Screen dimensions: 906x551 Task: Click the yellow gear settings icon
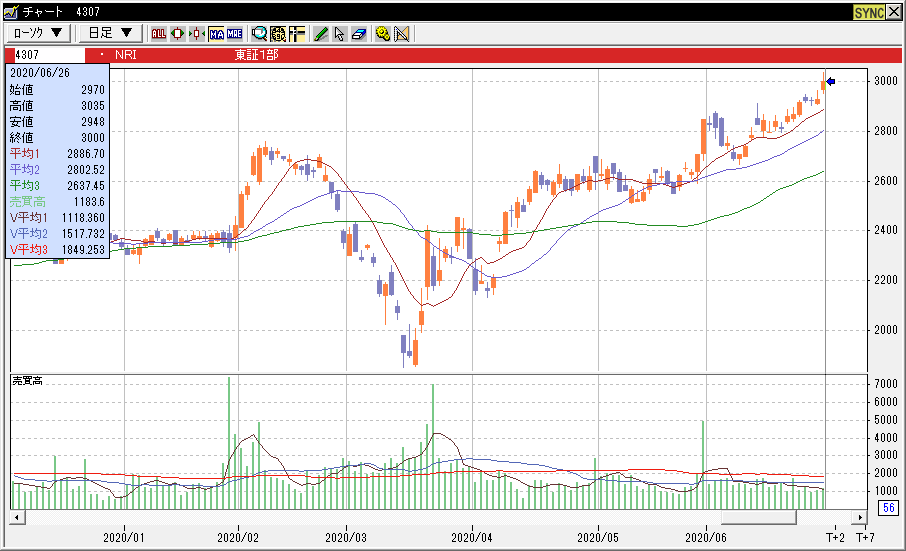[383, 33]
